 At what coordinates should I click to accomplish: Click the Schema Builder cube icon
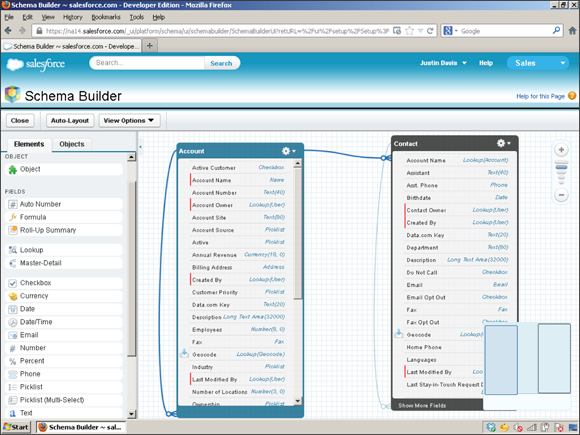(x=12, y=94)
